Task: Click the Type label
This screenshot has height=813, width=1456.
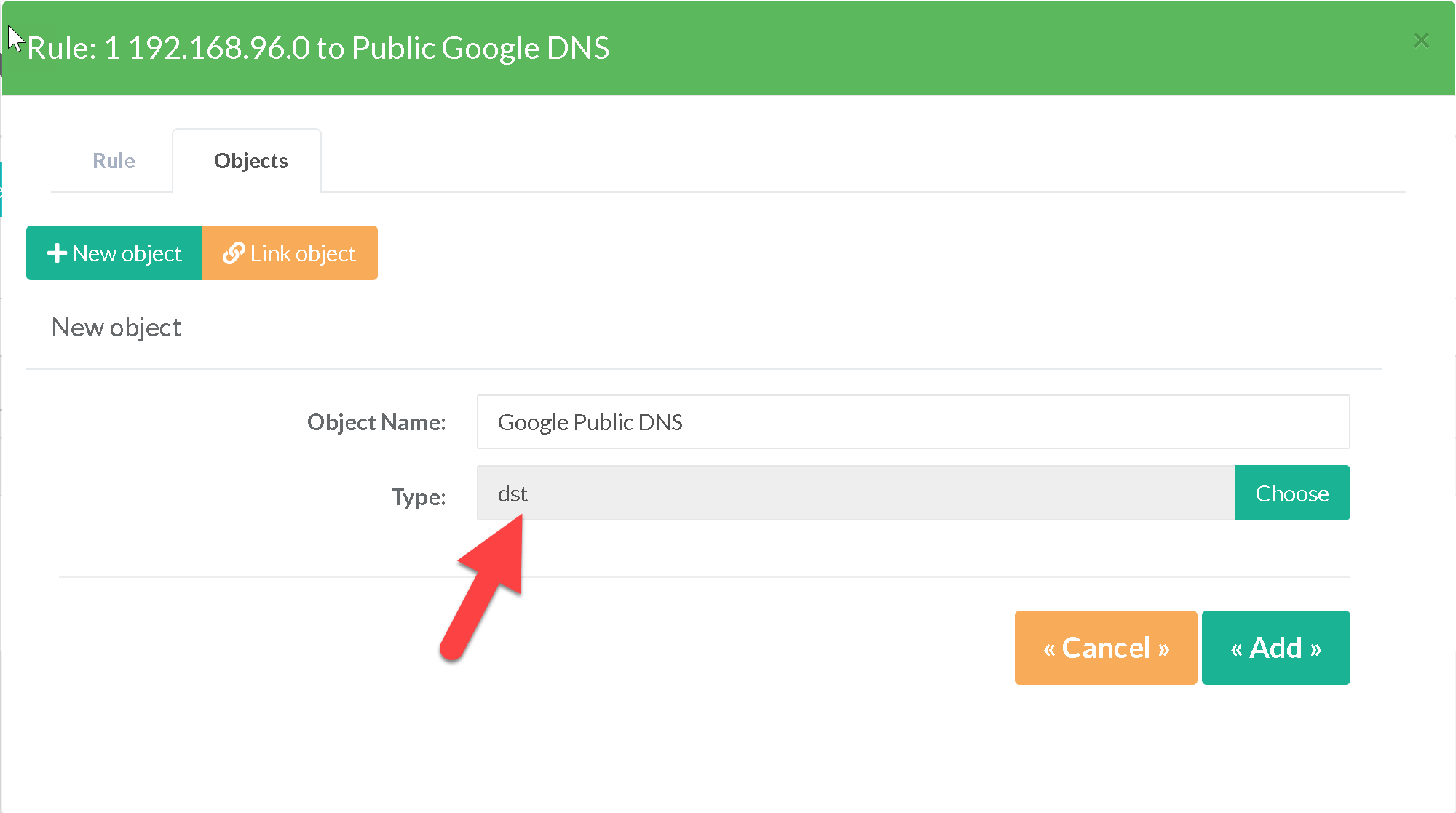Action: tap(419, 497)
